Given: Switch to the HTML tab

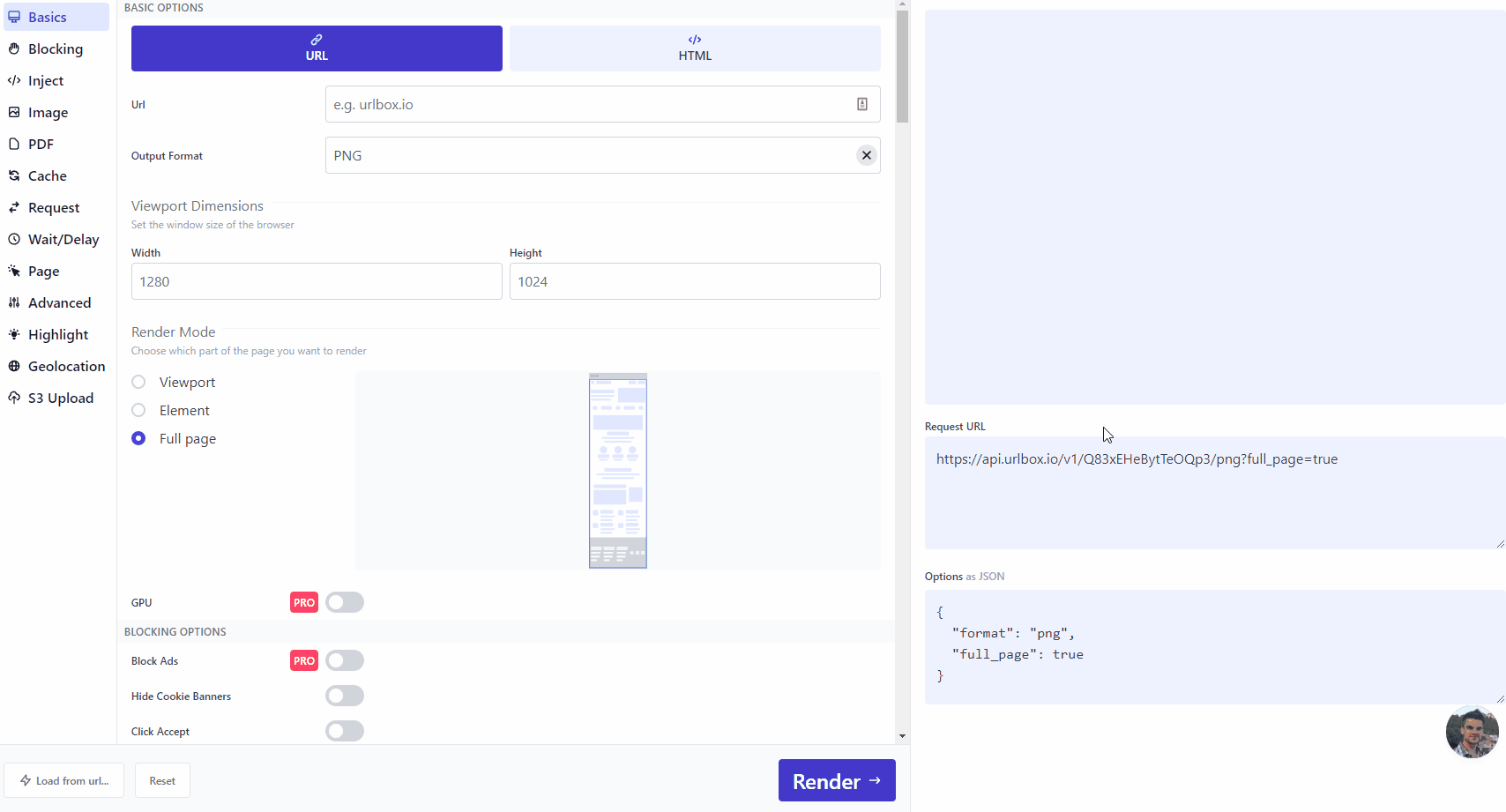Looking at the screenshot, I should click(695, 48).
